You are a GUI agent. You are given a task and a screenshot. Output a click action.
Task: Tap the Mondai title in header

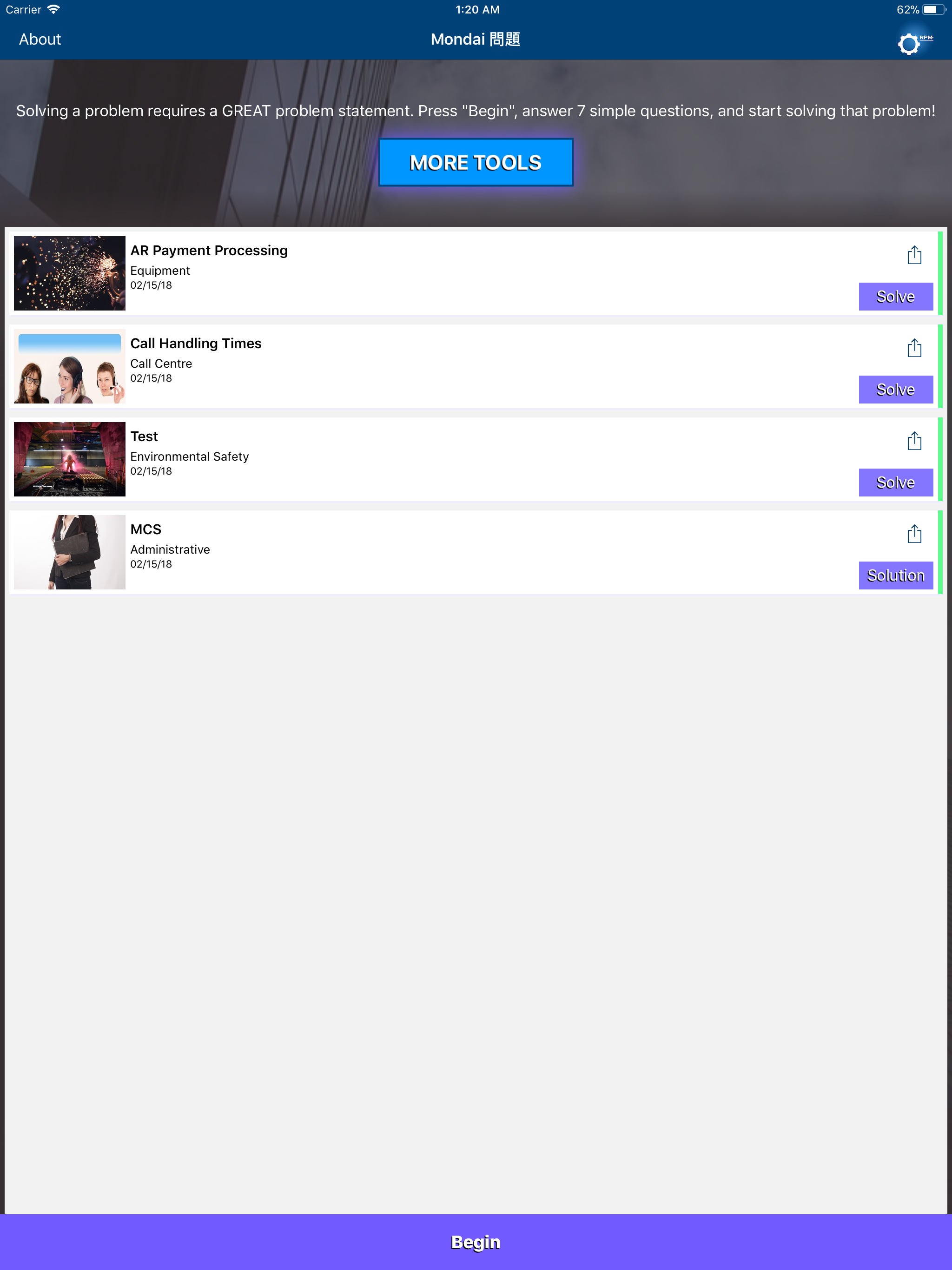pyautogui.click(x=476, y=40)
